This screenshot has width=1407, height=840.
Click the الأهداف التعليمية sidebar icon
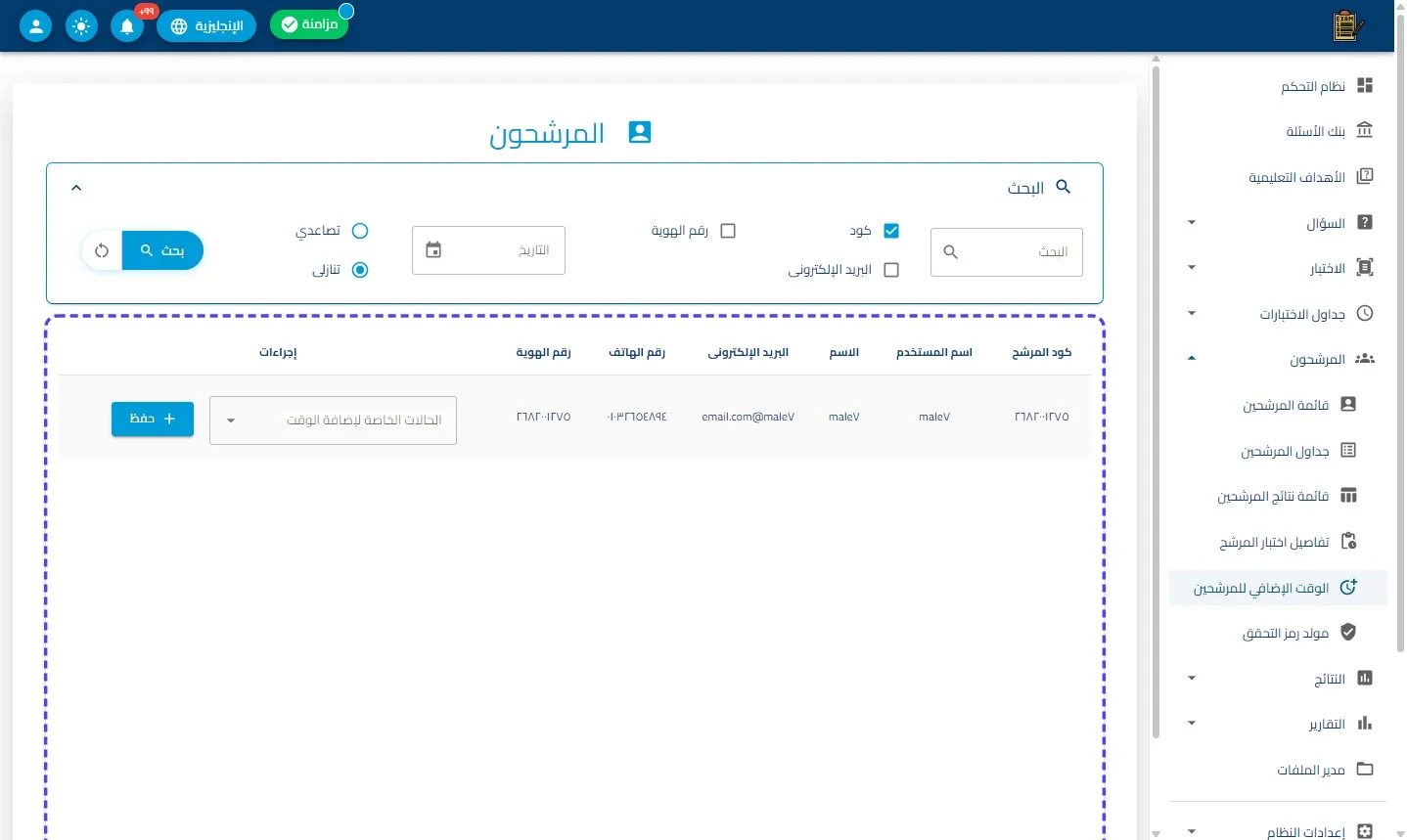[1365, 176]
